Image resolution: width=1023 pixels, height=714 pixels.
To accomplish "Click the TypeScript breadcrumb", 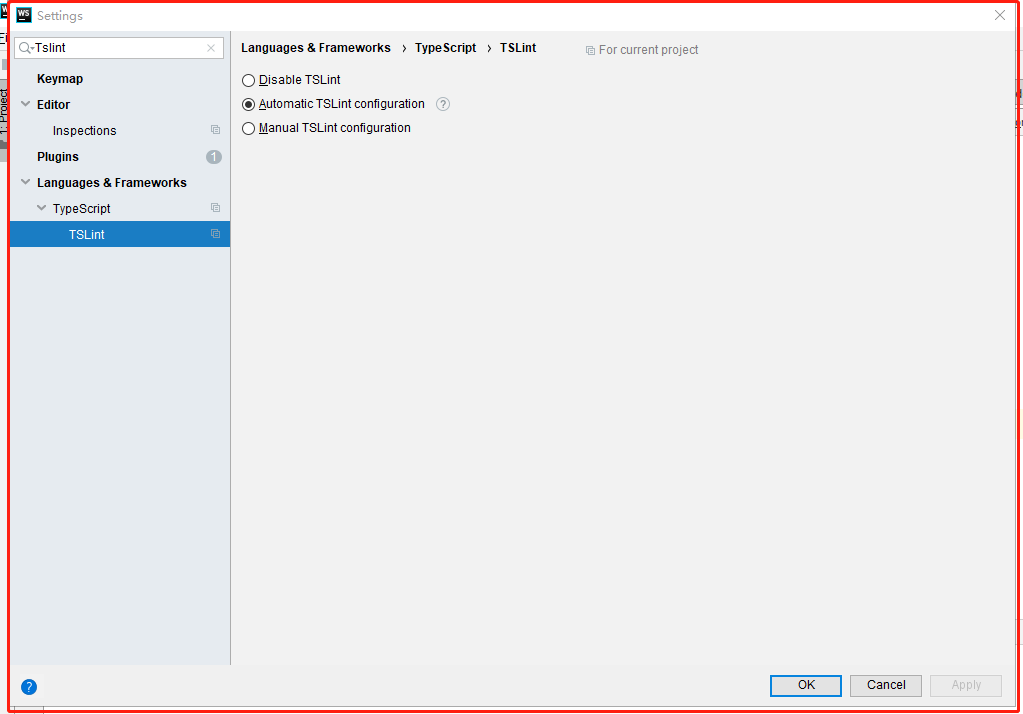I will [x=446, y=48].
